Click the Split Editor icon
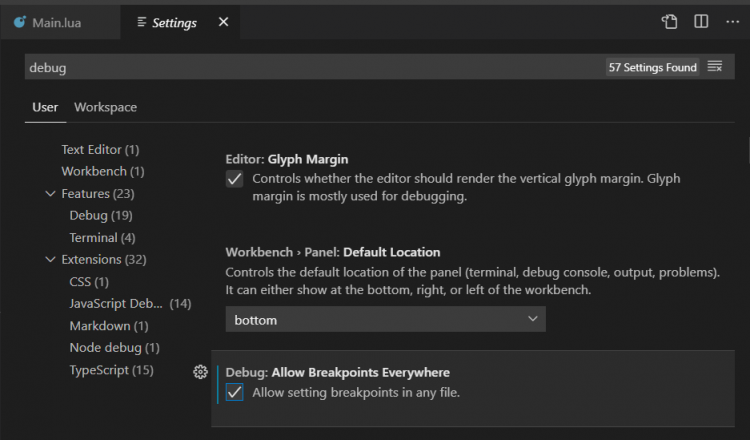 pos(701,21)
